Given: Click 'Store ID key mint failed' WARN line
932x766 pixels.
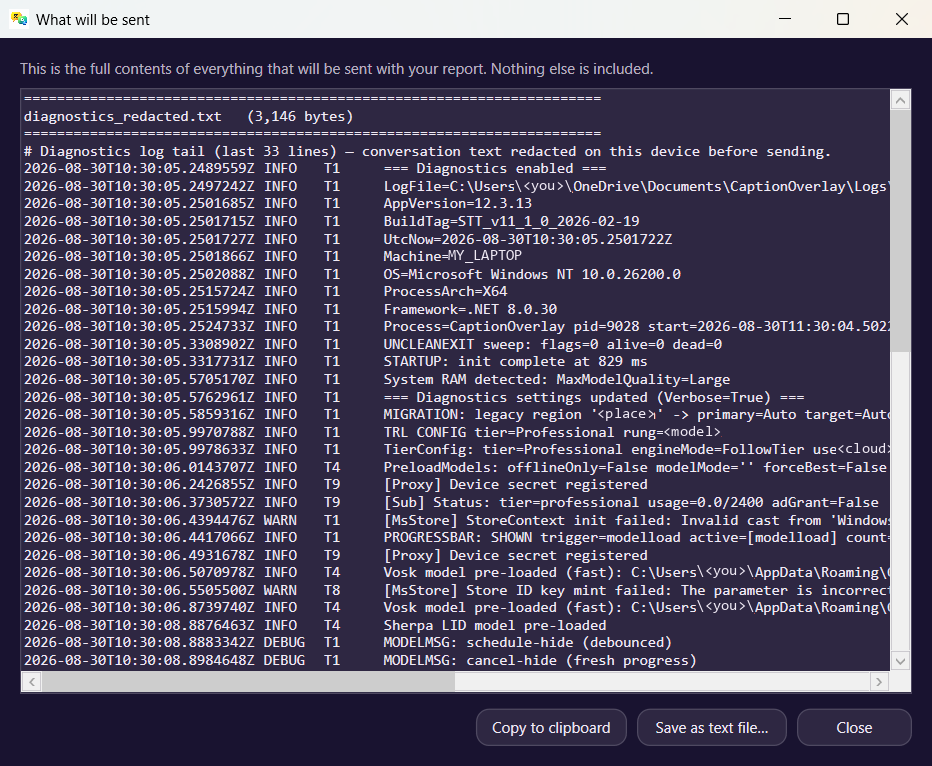Looking at the screenshot, I should (x=456, y=591).
